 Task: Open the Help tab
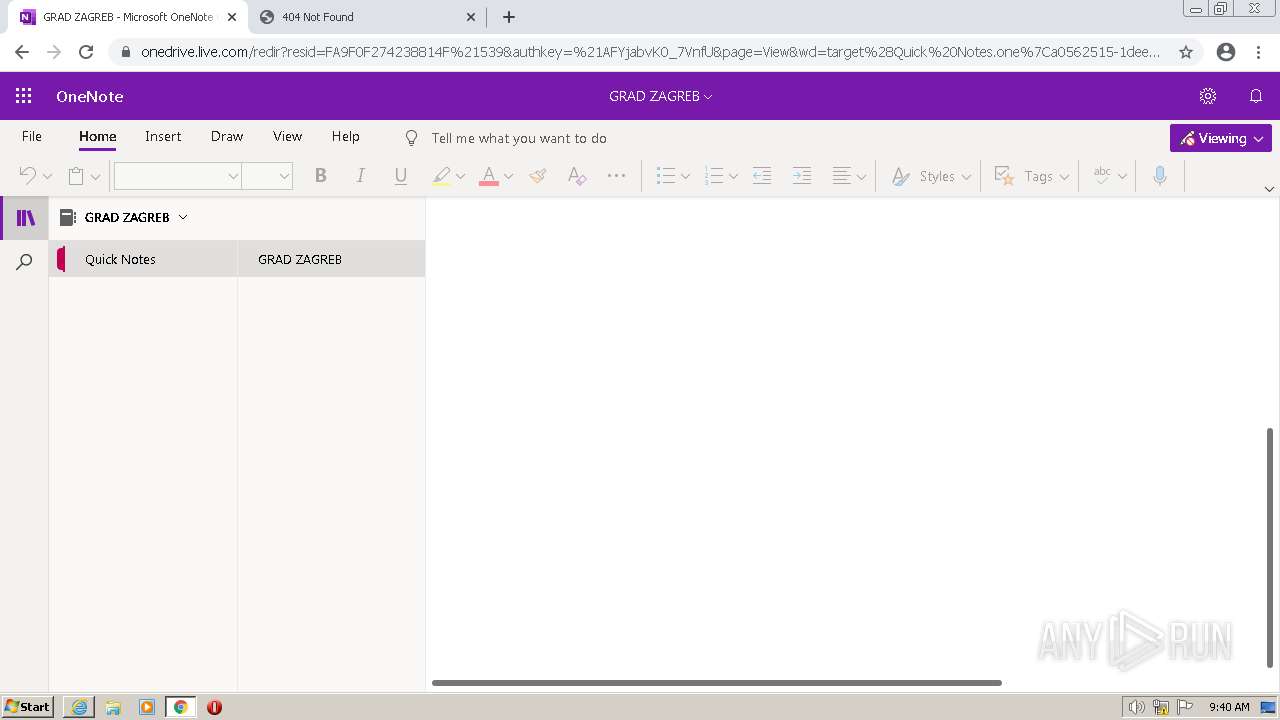click(346, 136)
